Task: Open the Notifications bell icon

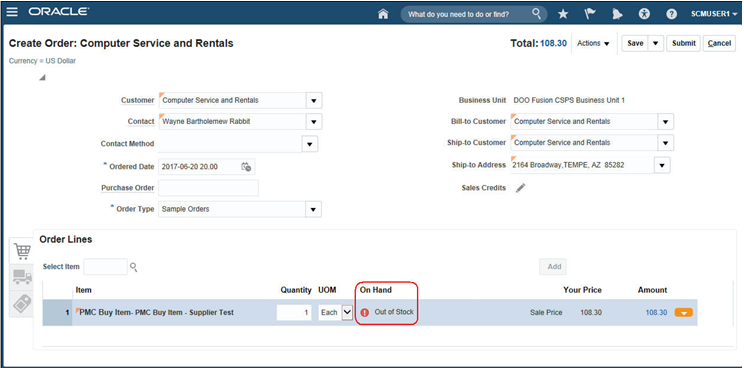Action: [x=617, y=14]
